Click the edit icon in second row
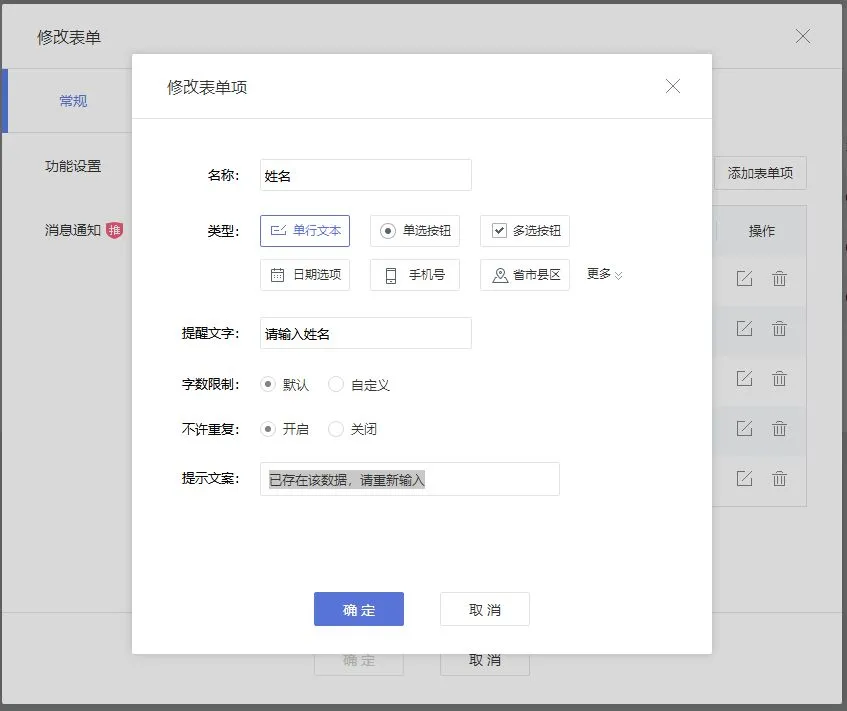This screenshot has height=711, width=847. [x=744, y=328]
